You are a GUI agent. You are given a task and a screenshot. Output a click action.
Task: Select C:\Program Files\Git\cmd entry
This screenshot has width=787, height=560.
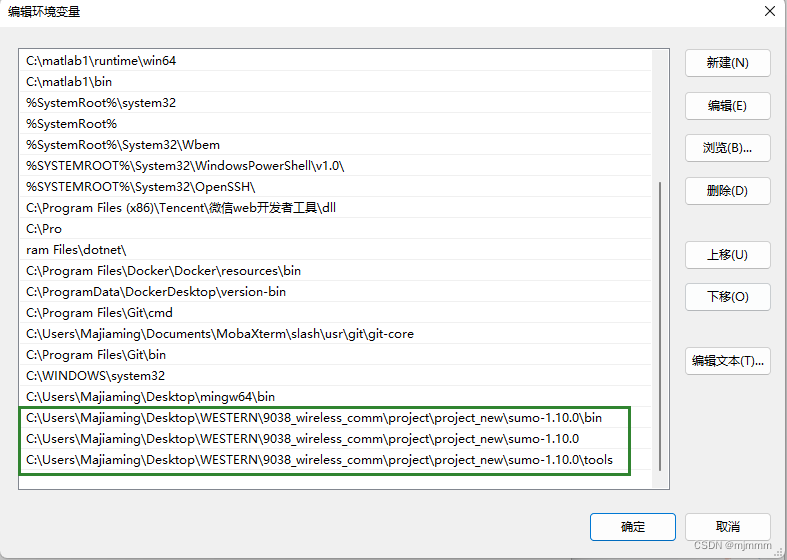[x=335, y=313]
